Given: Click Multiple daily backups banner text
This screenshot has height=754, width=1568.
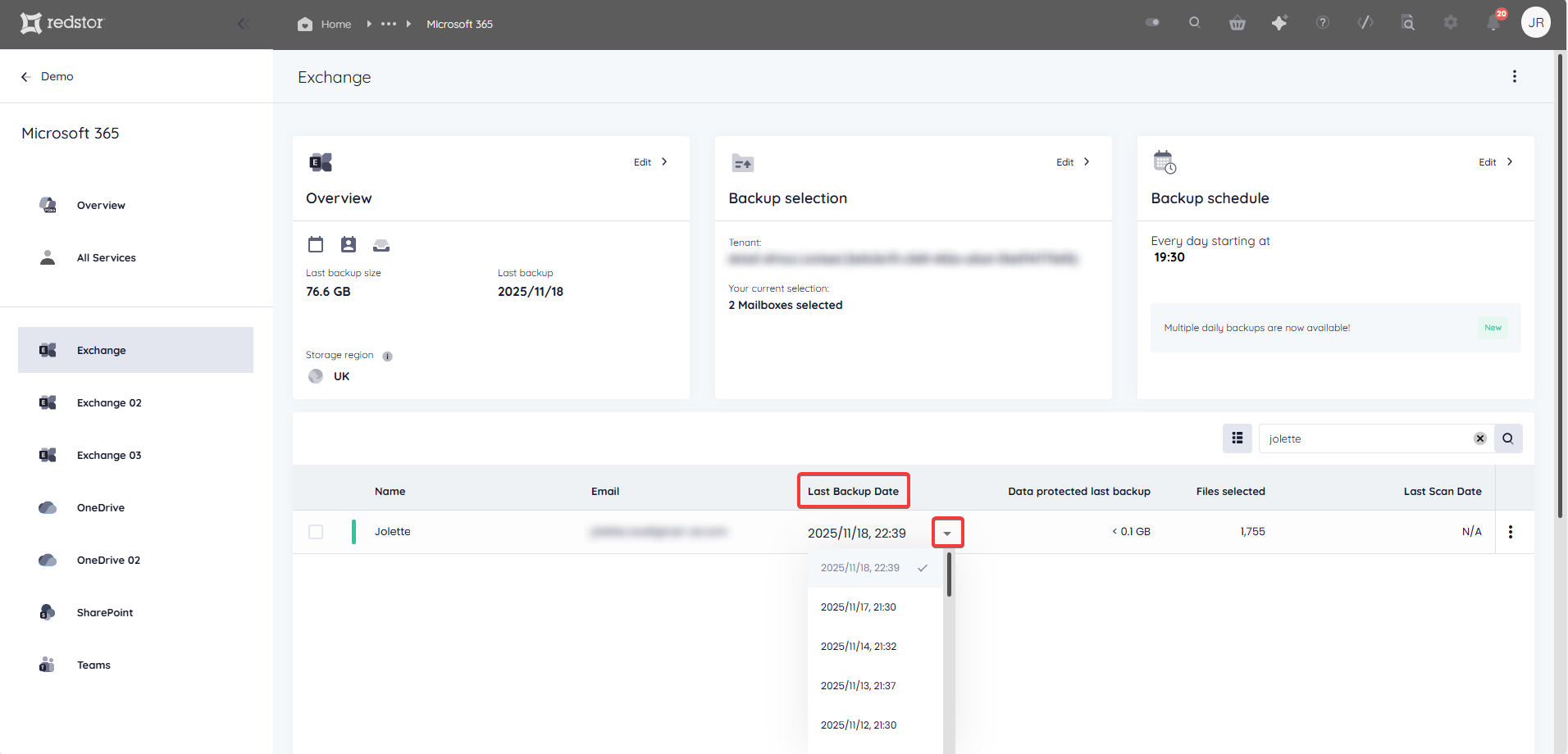Looking at the screenshot, I should 1256,328.
